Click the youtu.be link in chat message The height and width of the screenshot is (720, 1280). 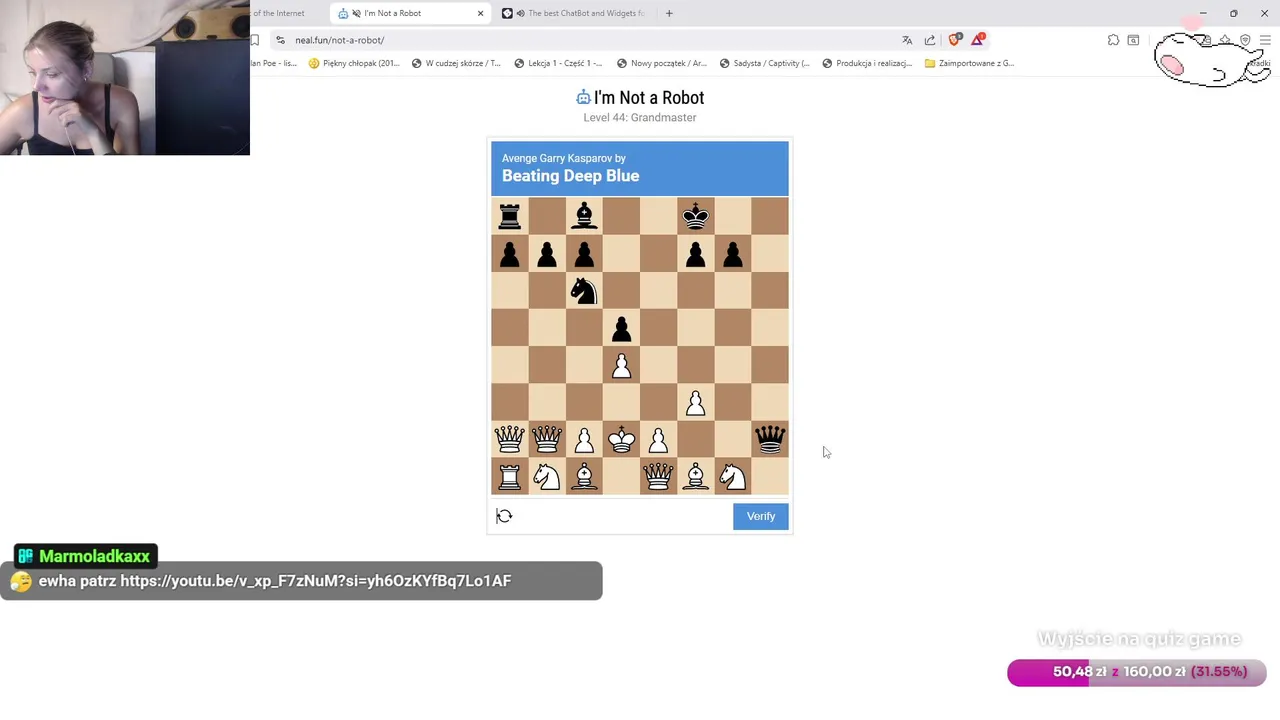coord(316,581)
